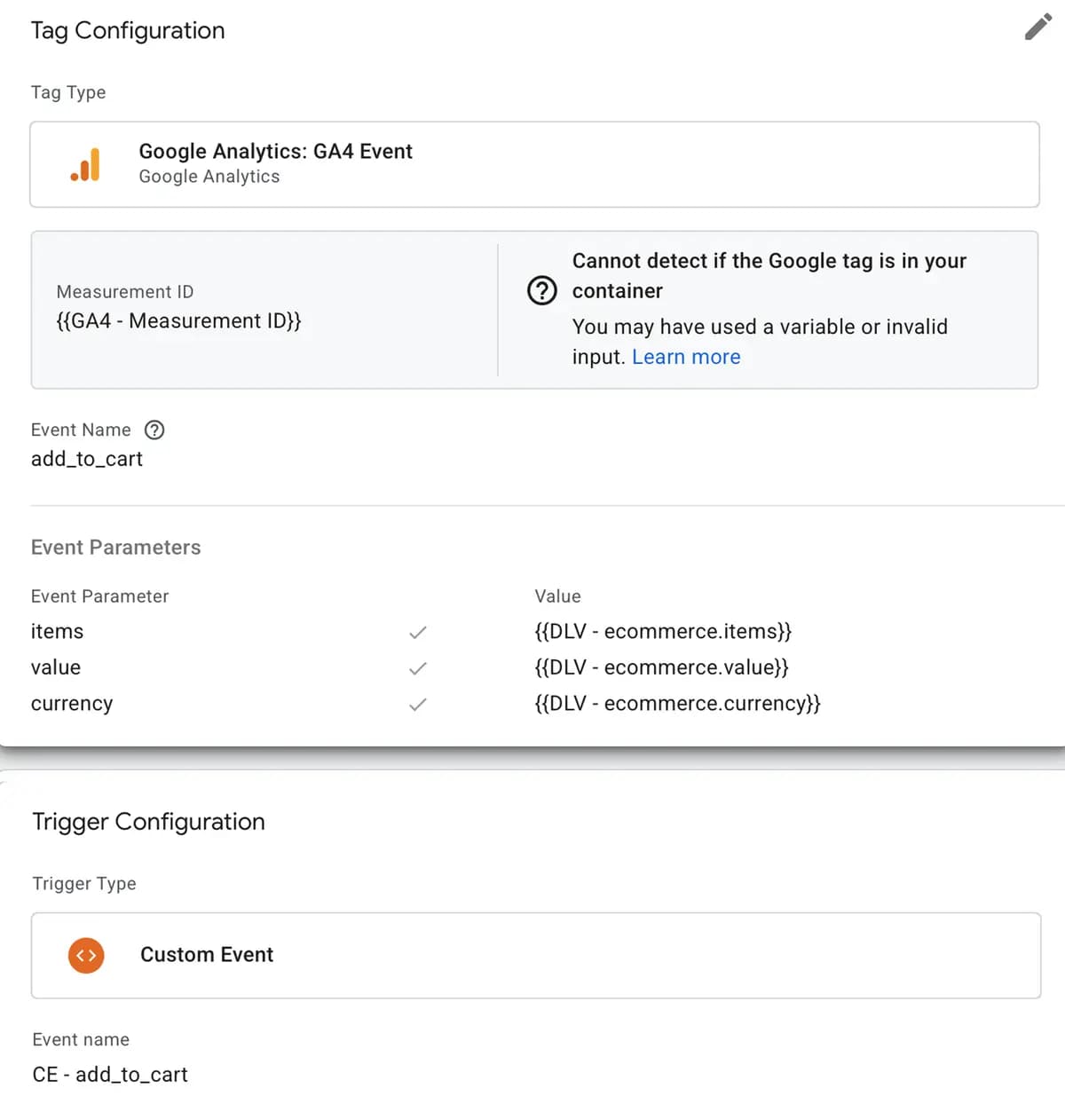Click the items event parameter name
Screen dimensions: 1065x1120
[57, 632]
